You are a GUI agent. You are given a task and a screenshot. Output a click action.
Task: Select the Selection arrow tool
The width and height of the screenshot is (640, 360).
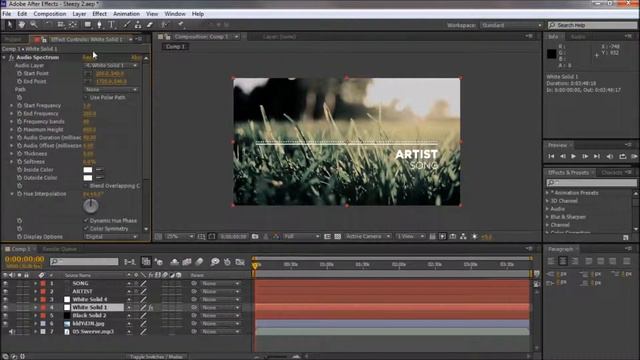point(10,24)
